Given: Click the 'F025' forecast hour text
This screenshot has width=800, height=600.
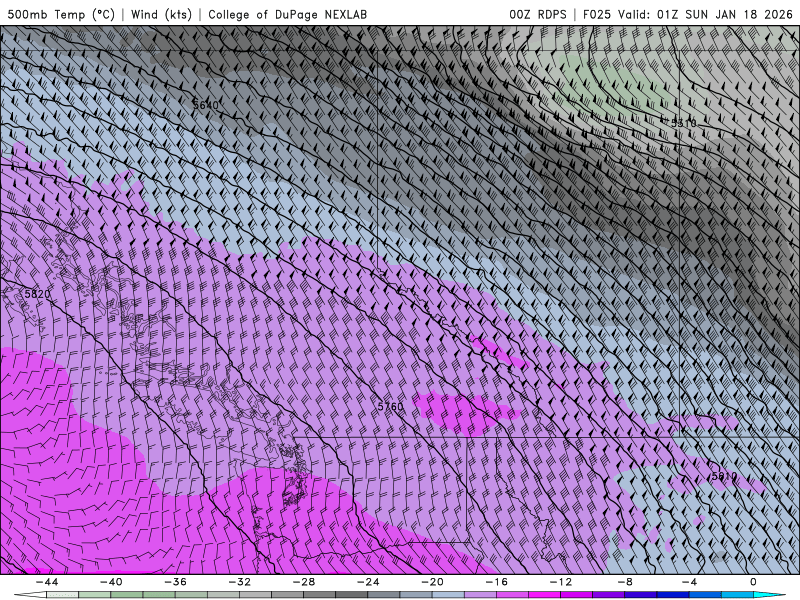Looking at the screenshot, I should pos(596,14).
